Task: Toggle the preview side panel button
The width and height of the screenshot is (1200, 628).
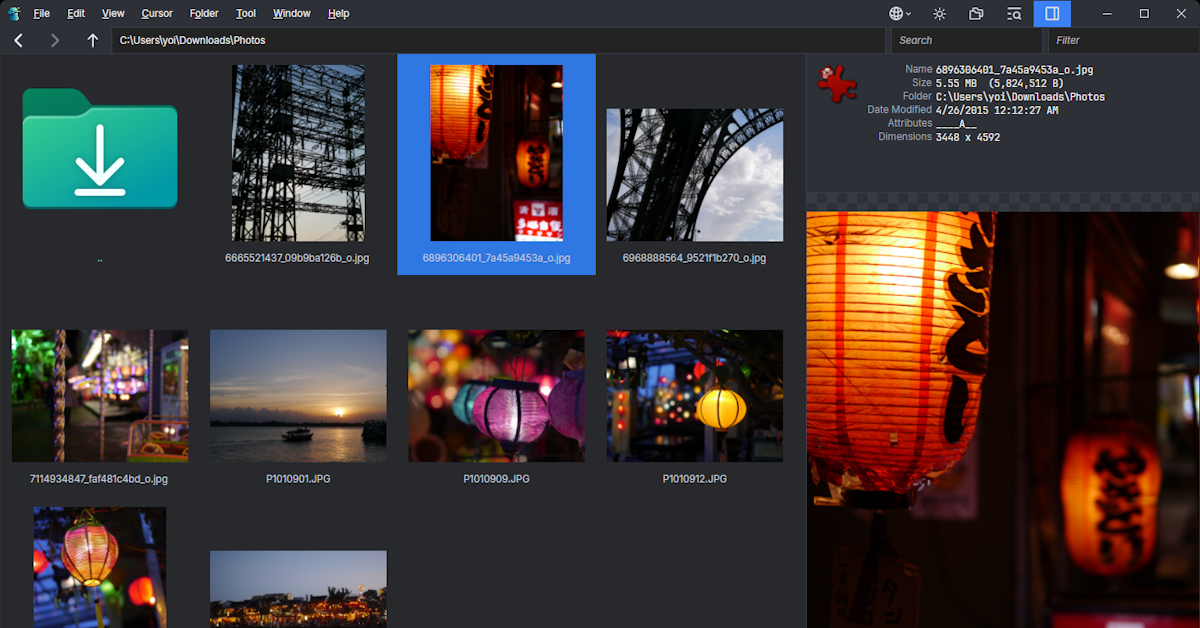Action: pyautogui.click(x=1052, y=14)
